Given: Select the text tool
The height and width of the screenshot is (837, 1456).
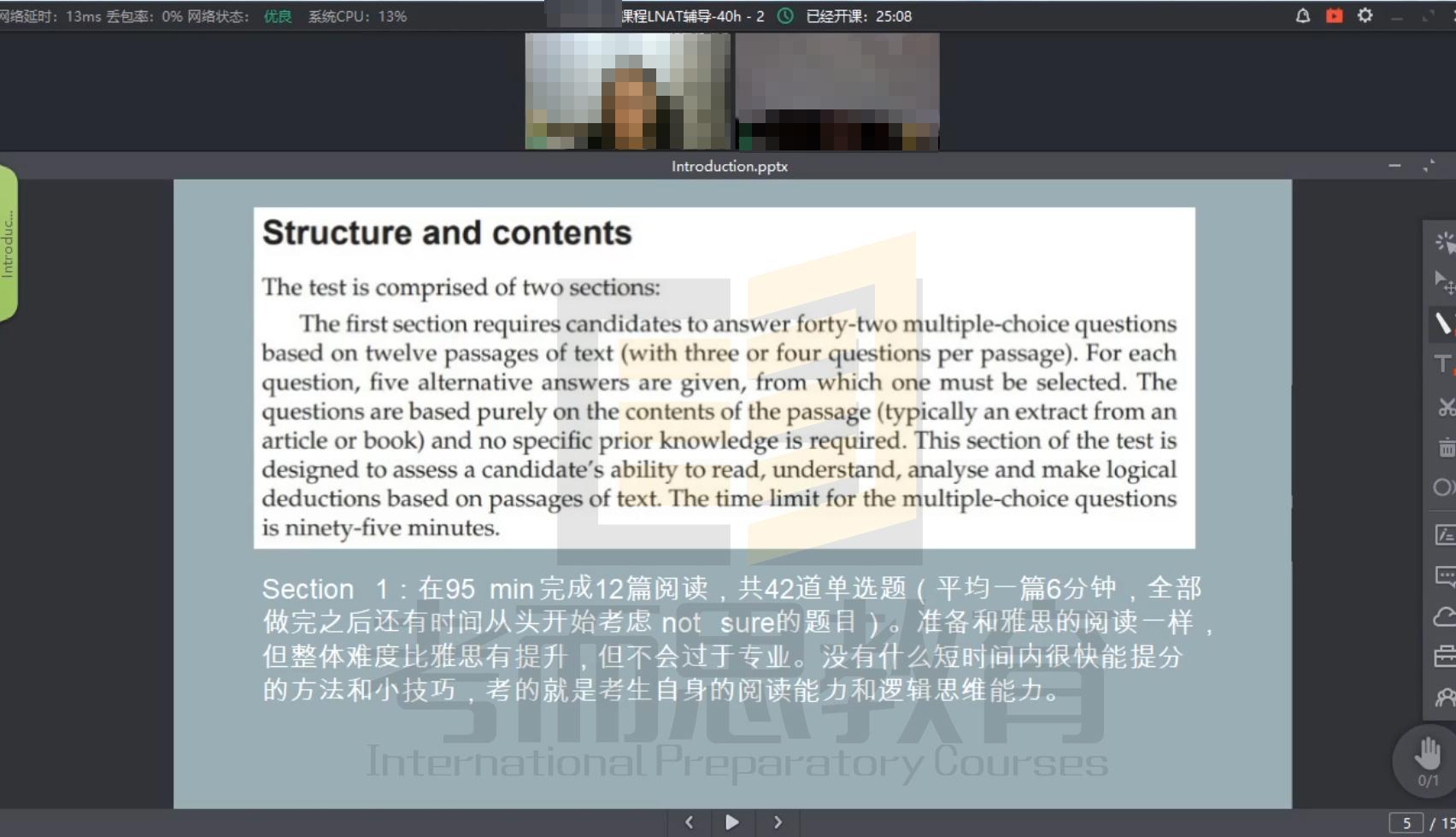Looking at the screenshot, I should coord(1443,364).
